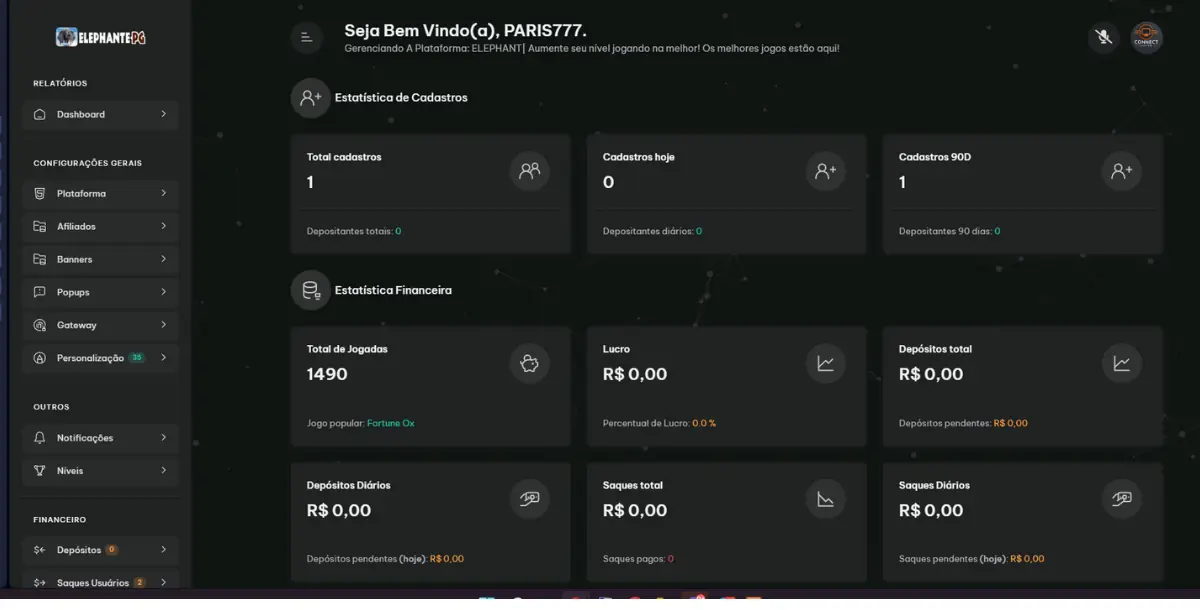Image resolution: width=1200 pixels, height=610 pixels.
Task: Toggle the mute sound icon in header
Action: (x=1103, y=38)
